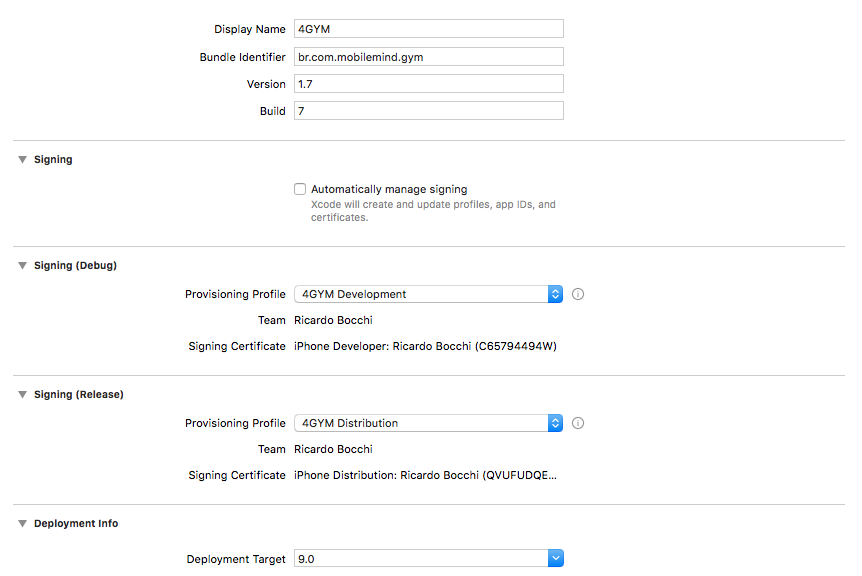The width and height of the screenshot is (862, 576).
Task: Collapse the Deployment Info section triangle
Action: pyautogui.click(x=22, y=523)
